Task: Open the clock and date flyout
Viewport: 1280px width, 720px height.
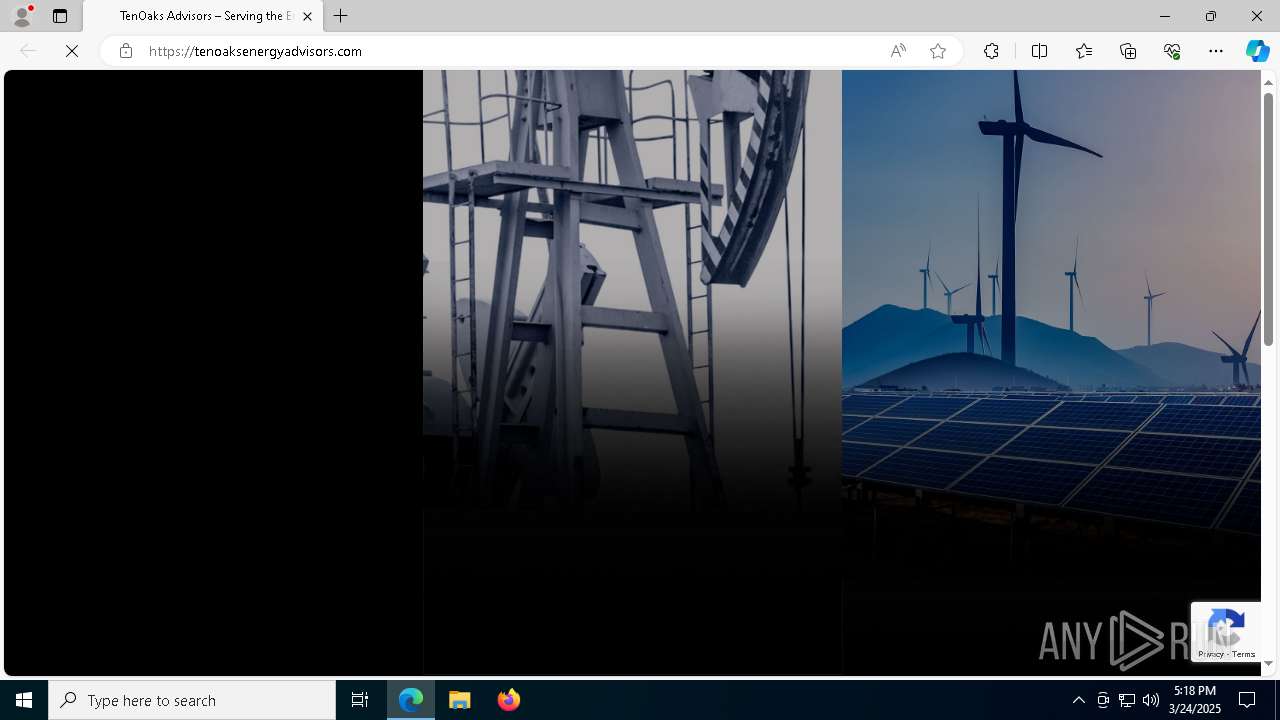Action: (1197, 700)
